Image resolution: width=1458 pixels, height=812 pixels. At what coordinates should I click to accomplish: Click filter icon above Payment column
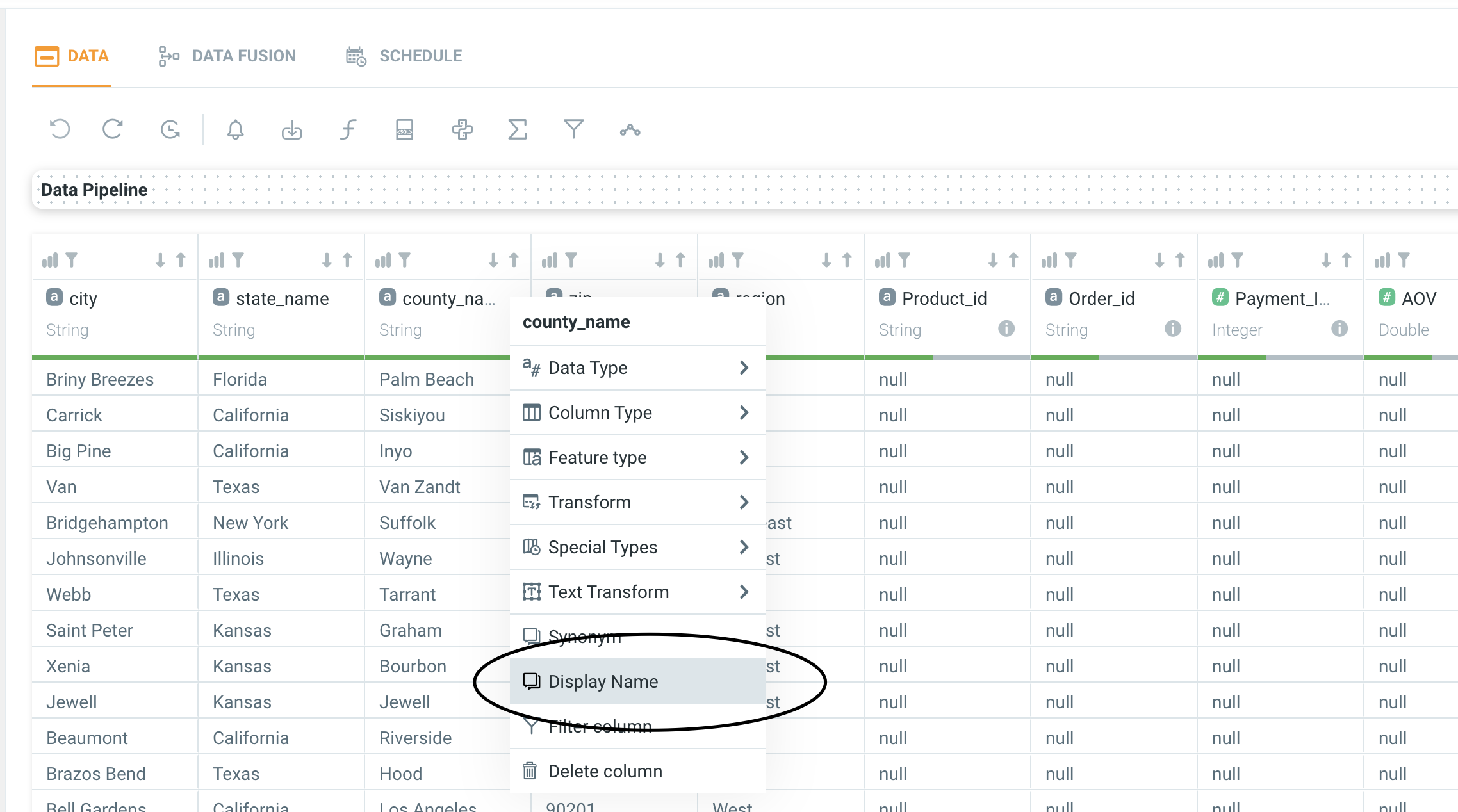click(x=1238, y=260)
